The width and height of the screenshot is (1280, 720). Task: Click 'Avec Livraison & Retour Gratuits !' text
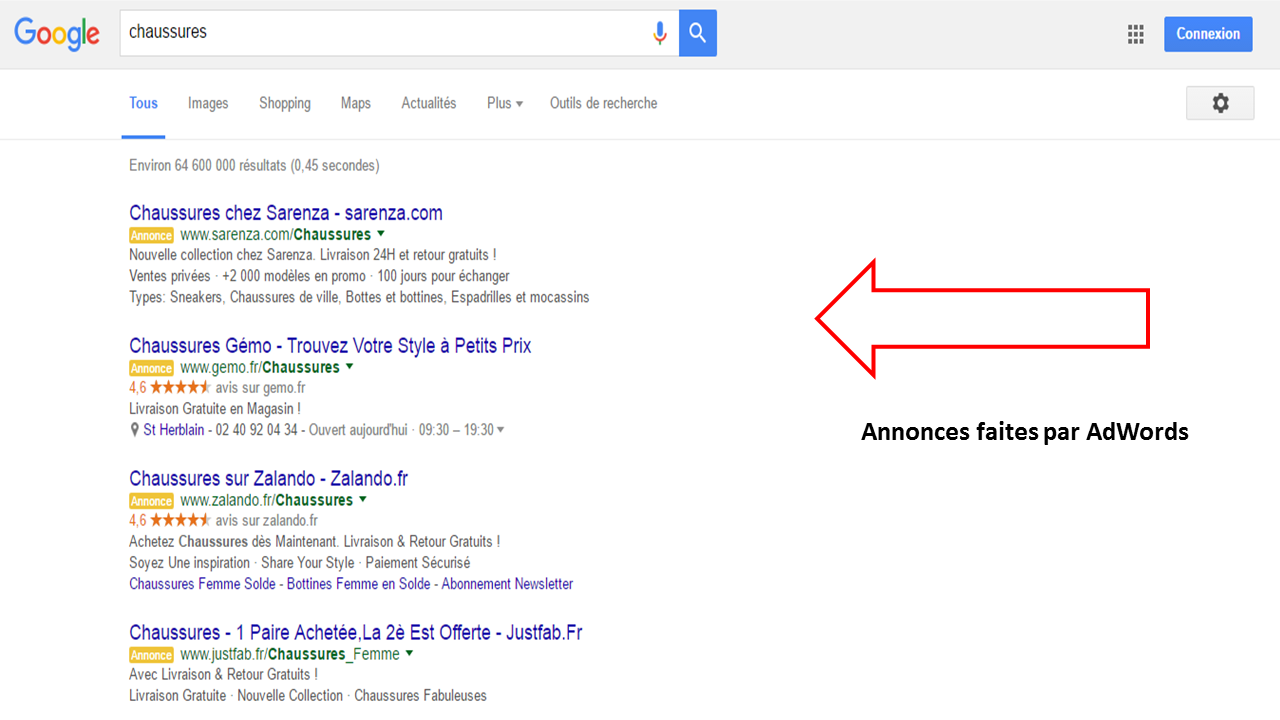[223, 675]
